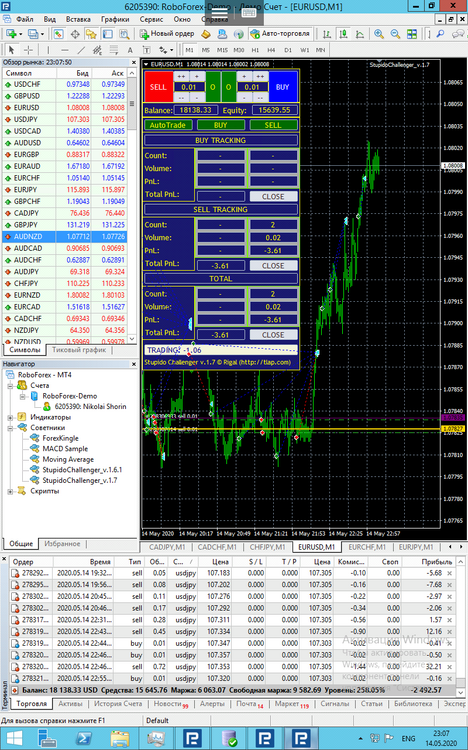Expand the Индикаторы tree node
Viewport: 468px width, 750px height.
(x=10, y=417)
